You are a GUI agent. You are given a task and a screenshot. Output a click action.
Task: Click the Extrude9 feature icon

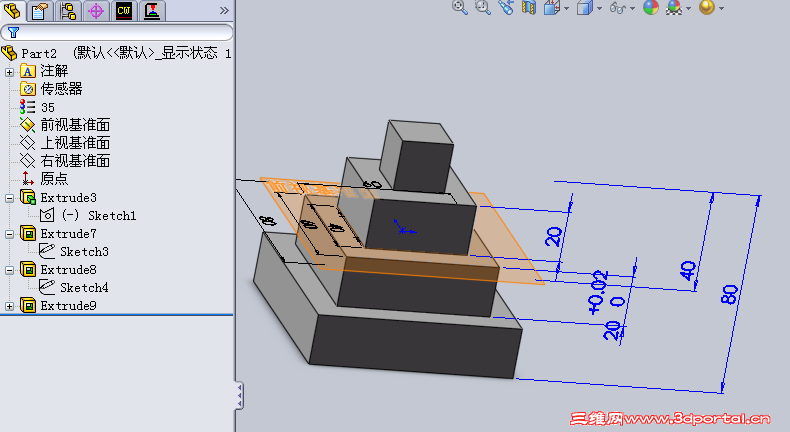click(28, 305)
